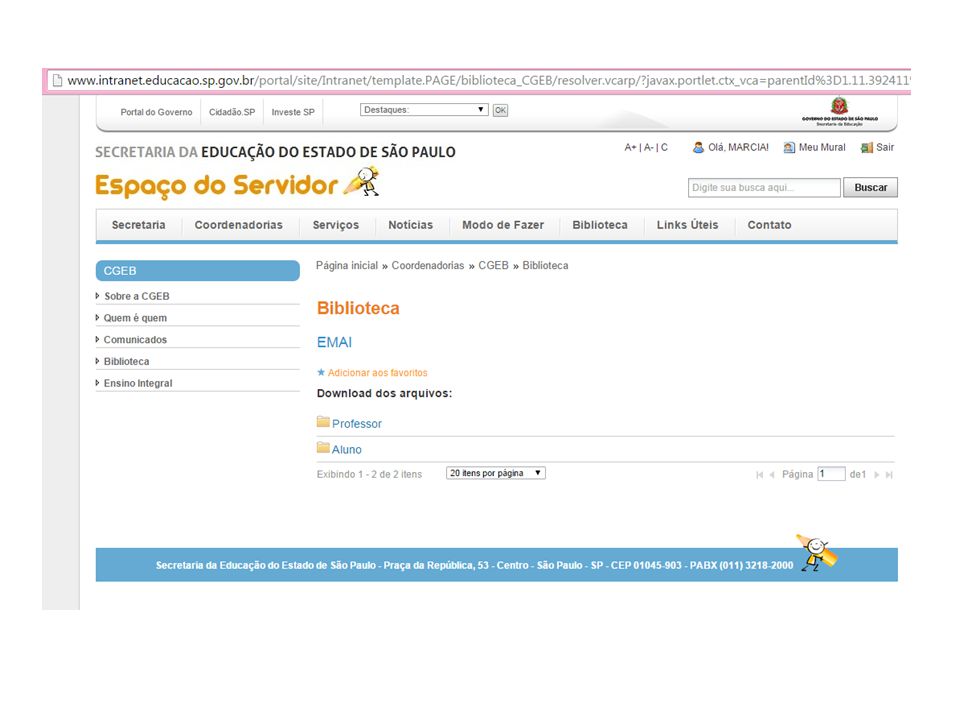
Task: Open the Portal do Governo link
Action: pyautogui.click(x=156, y=112)
